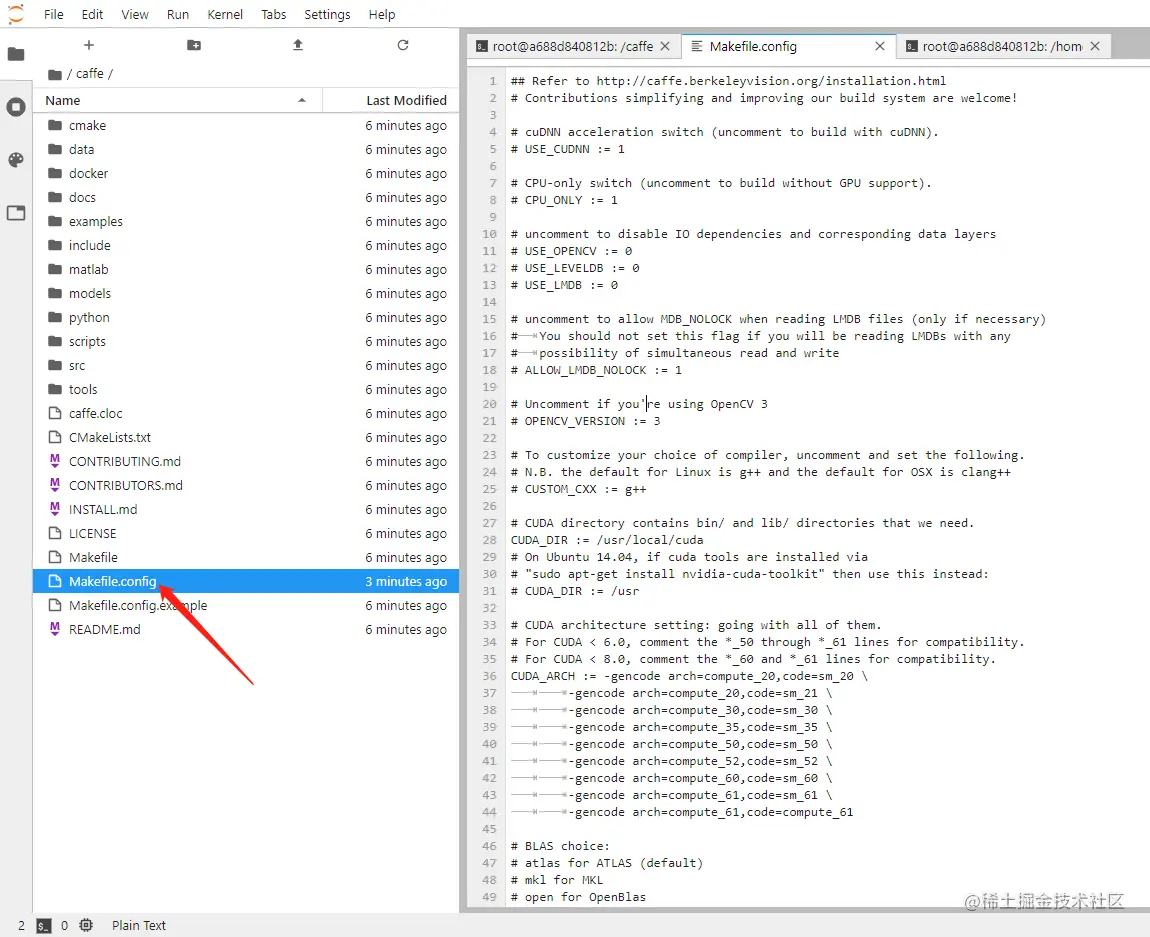Open the Edit menu
Image resolution: width=1150 pixels, height=937 pixels.
click(92, 15)
